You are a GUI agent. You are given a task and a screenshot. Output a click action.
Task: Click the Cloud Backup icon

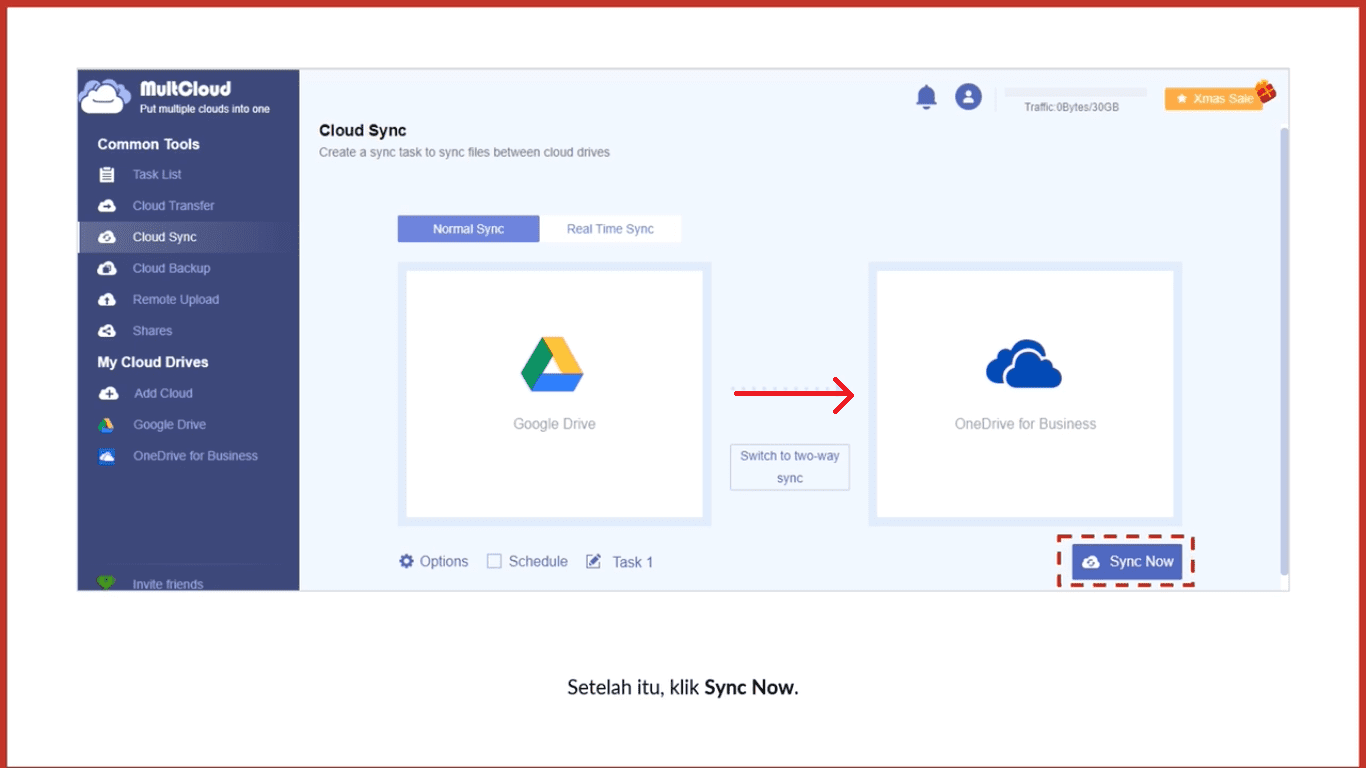(x=107, y=268)
